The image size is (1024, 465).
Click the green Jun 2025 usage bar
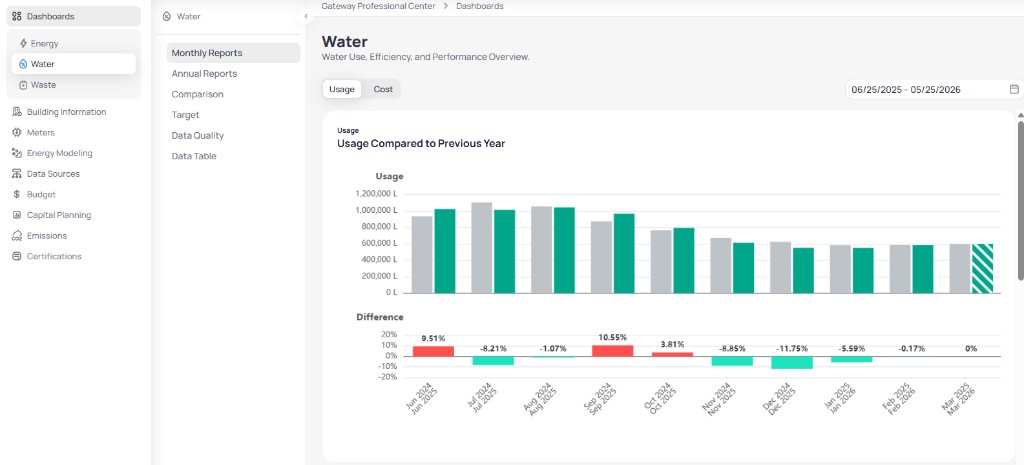(x=445, y=251)
